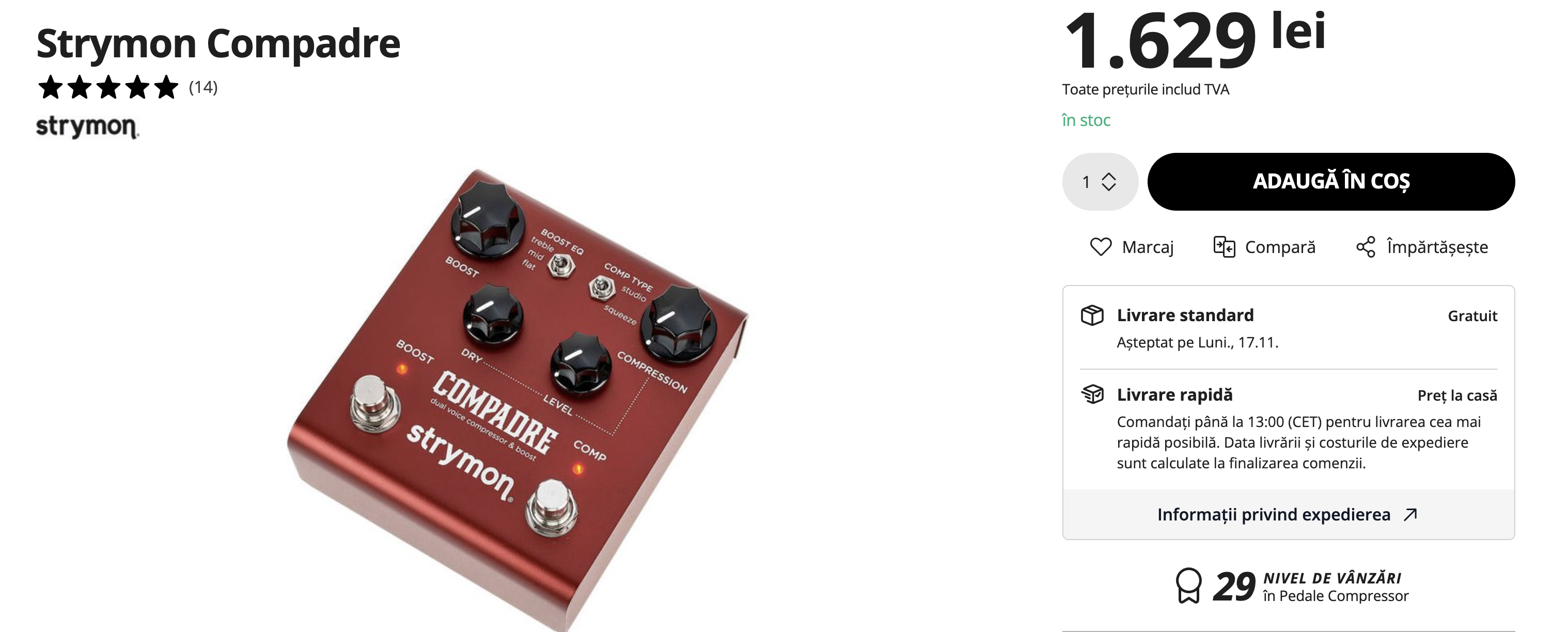Click the Compară compare icon
The height and width of the screenshot is (632, 1568).
coord(1224,247)
